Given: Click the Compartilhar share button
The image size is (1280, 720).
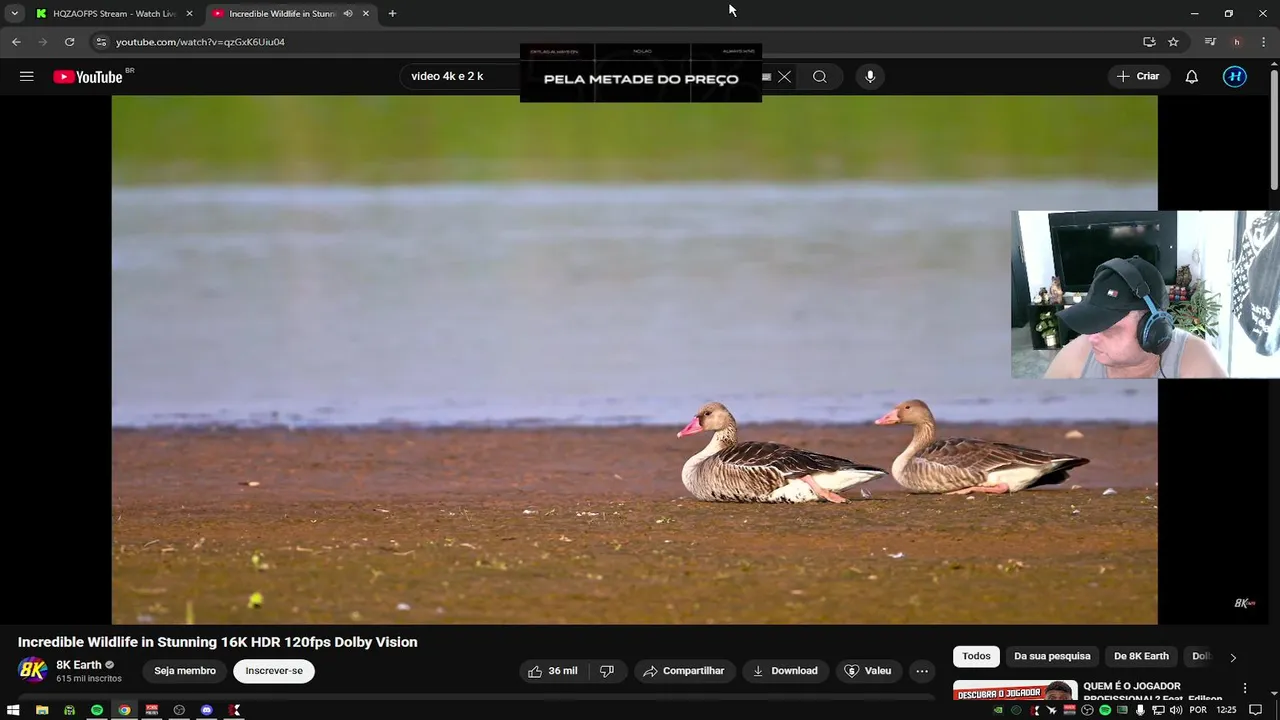Looking at the screenshot, I should coord(685,671).
